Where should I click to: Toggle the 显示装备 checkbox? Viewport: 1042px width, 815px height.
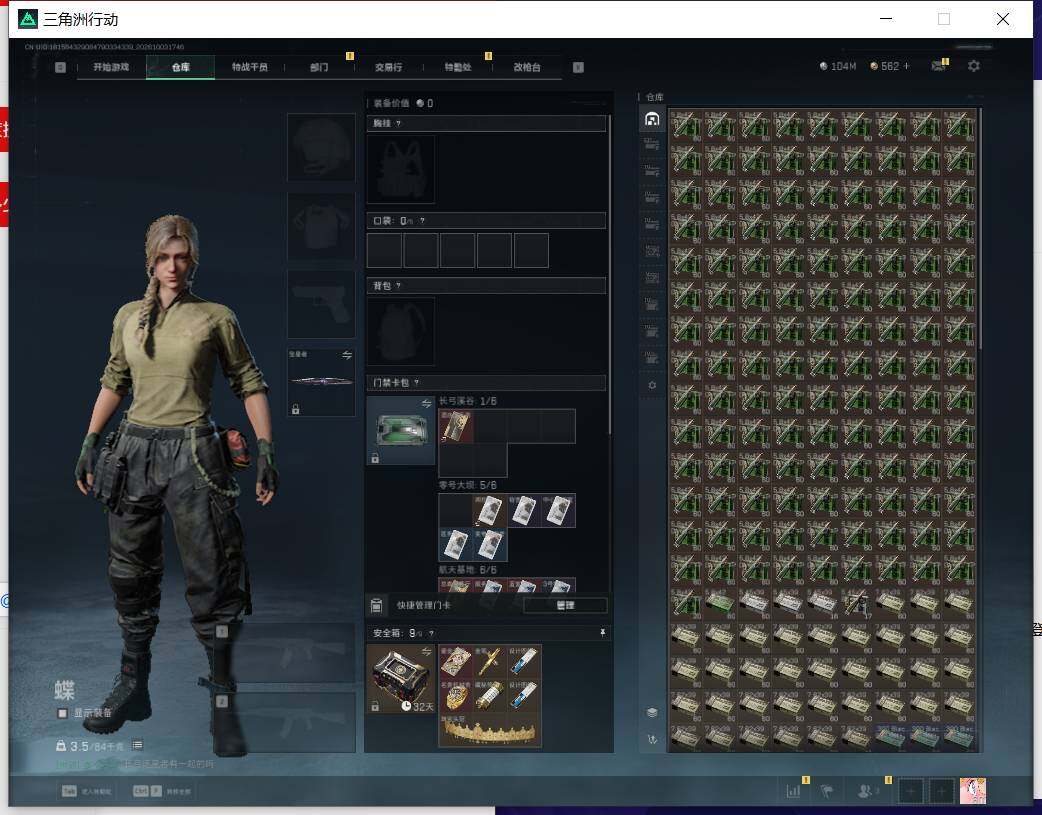[62, 713]
